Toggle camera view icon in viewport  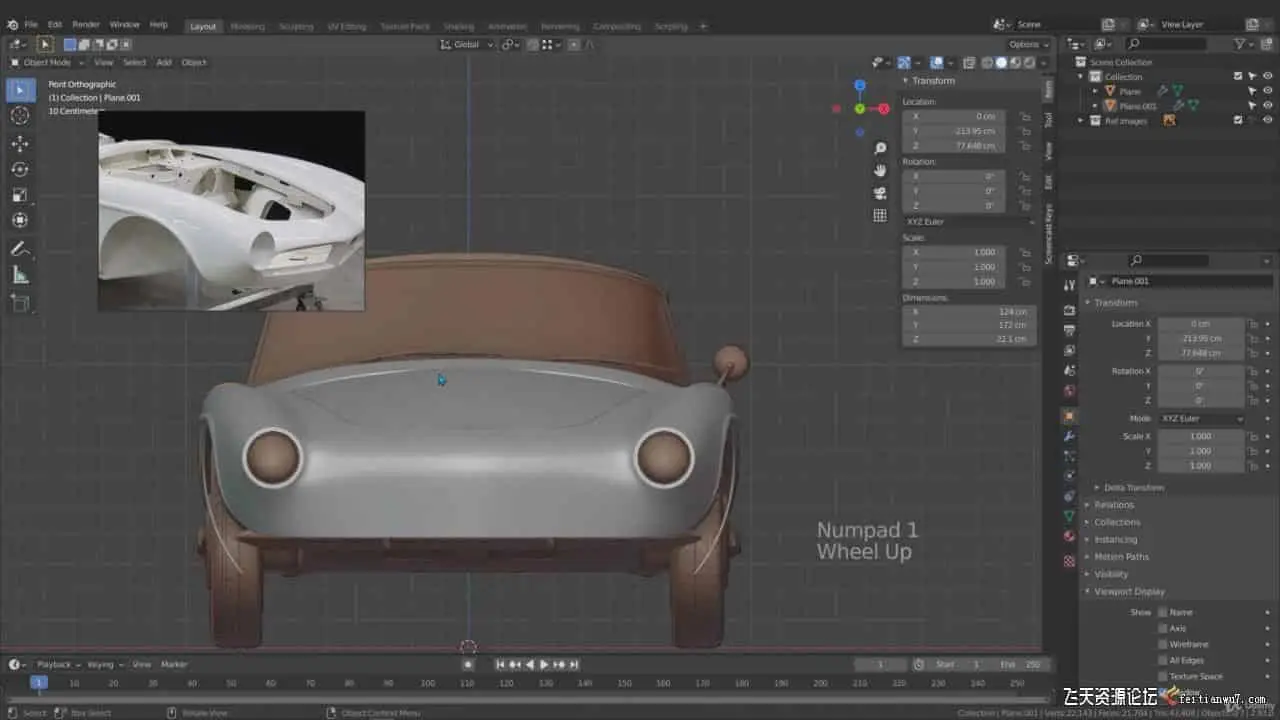click(x=880, y=193)
